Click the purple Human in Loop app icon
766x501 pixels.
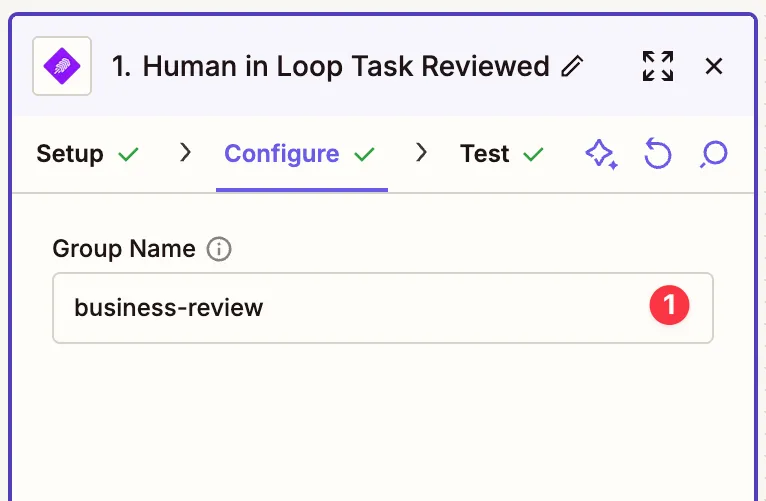(62, 66)
